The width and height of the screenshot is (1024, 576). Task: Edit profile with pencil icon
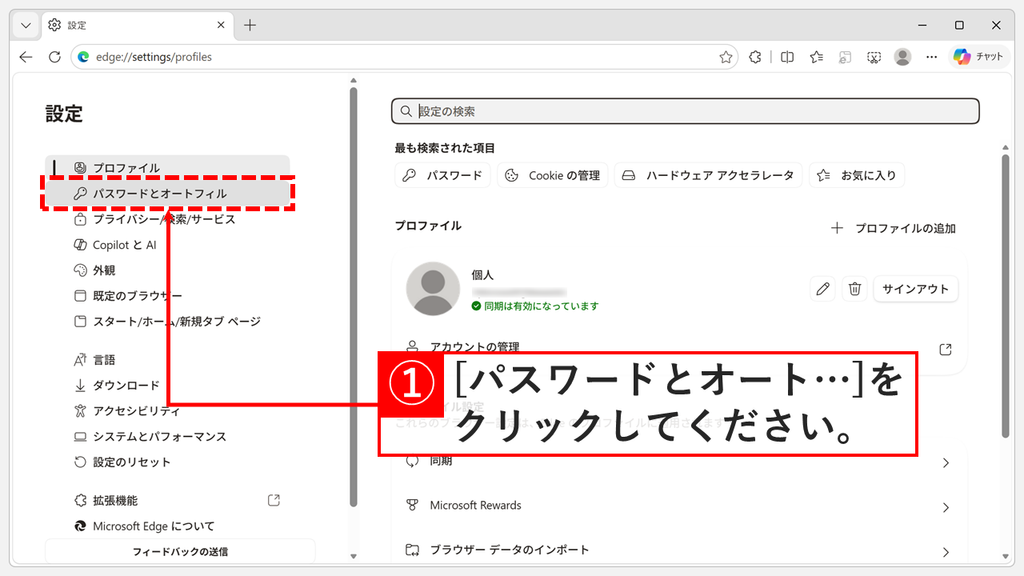pos(823,289)
